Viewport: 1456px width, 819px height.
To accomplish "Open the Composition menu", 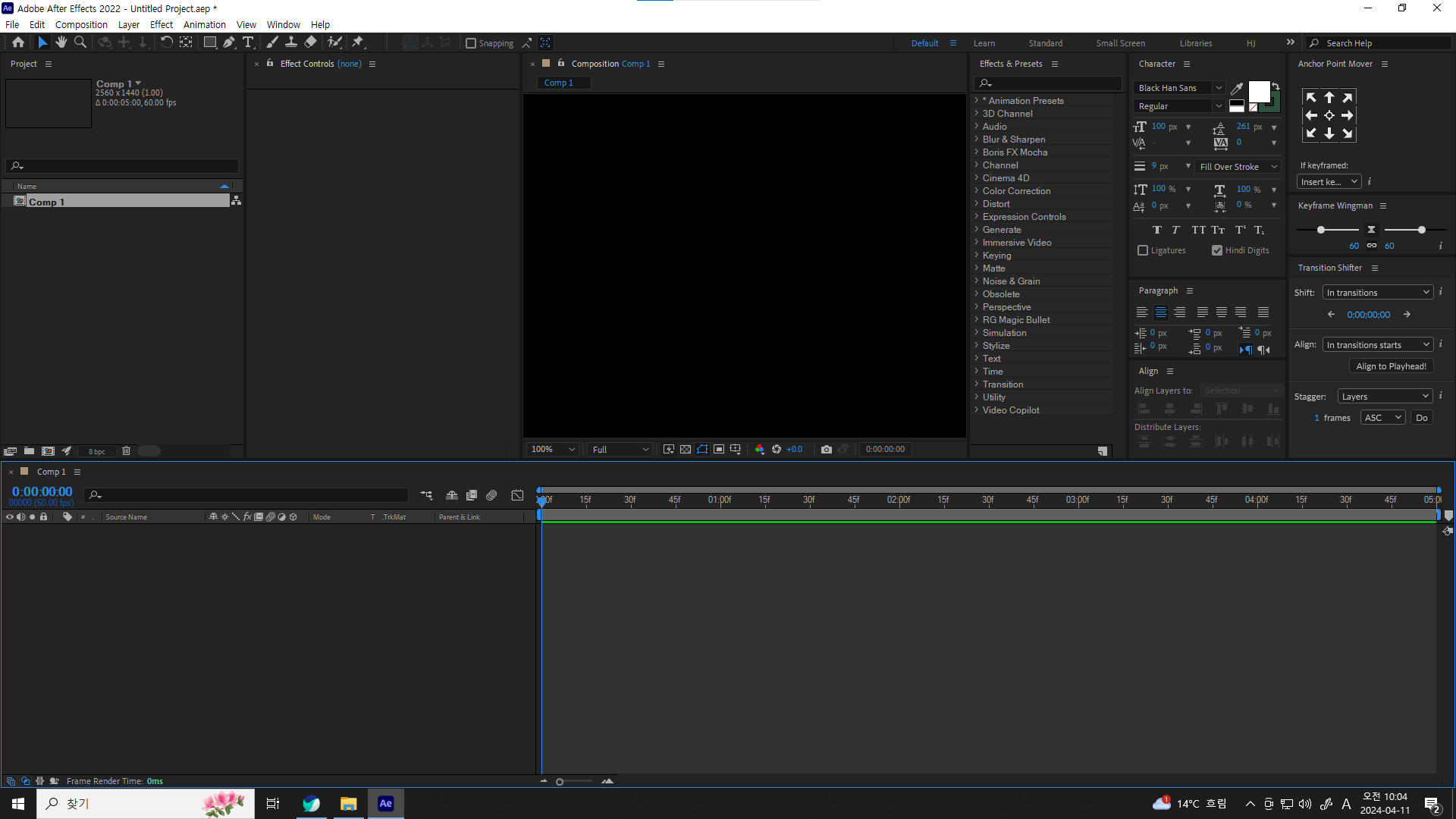I will [x=81, y=24].
